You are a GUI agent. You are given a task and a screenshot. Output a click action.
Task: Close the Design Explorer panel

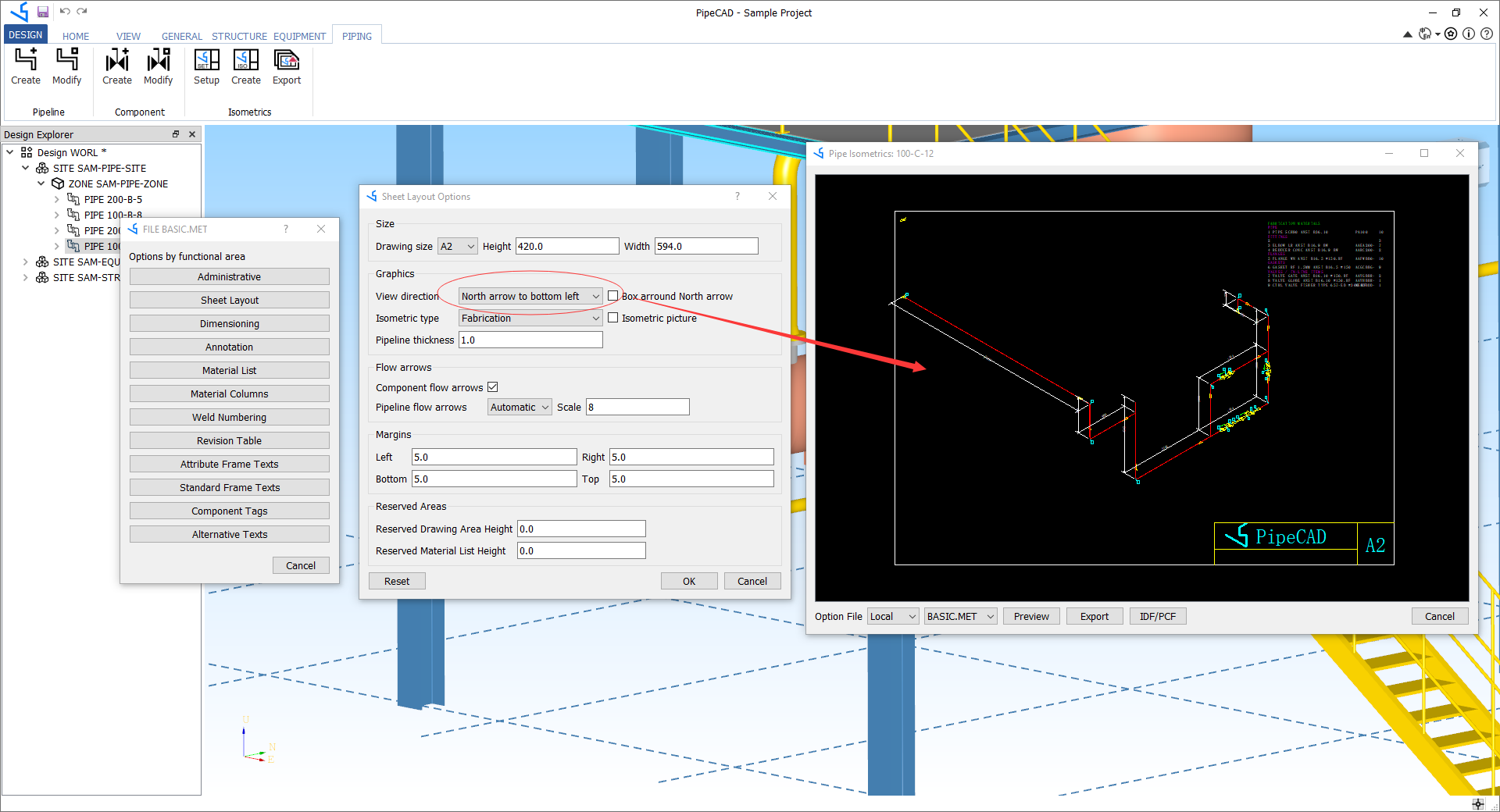(192, 134)
